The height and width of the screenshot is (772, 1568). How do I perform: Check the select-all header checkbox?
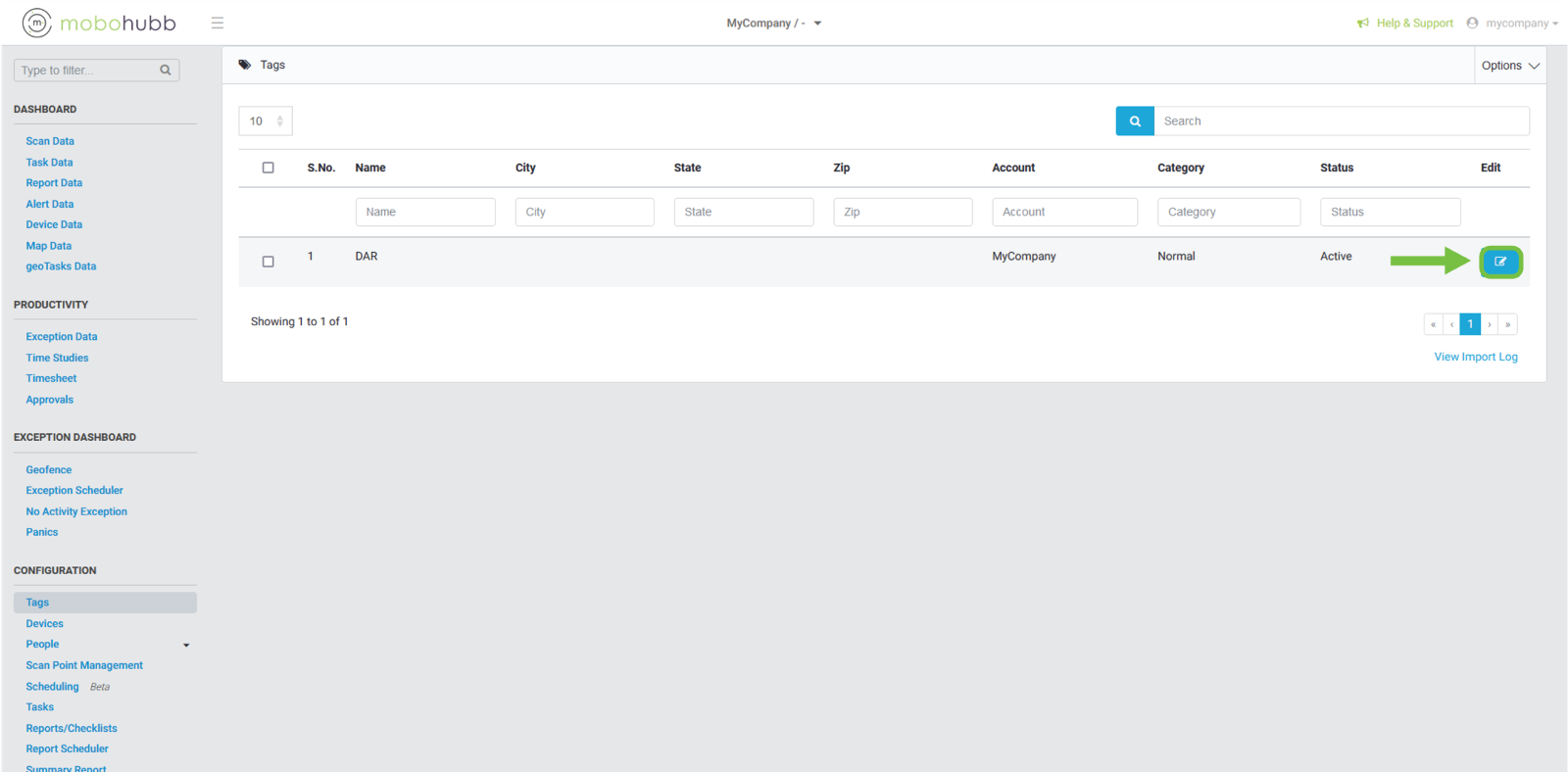[269, 168]
